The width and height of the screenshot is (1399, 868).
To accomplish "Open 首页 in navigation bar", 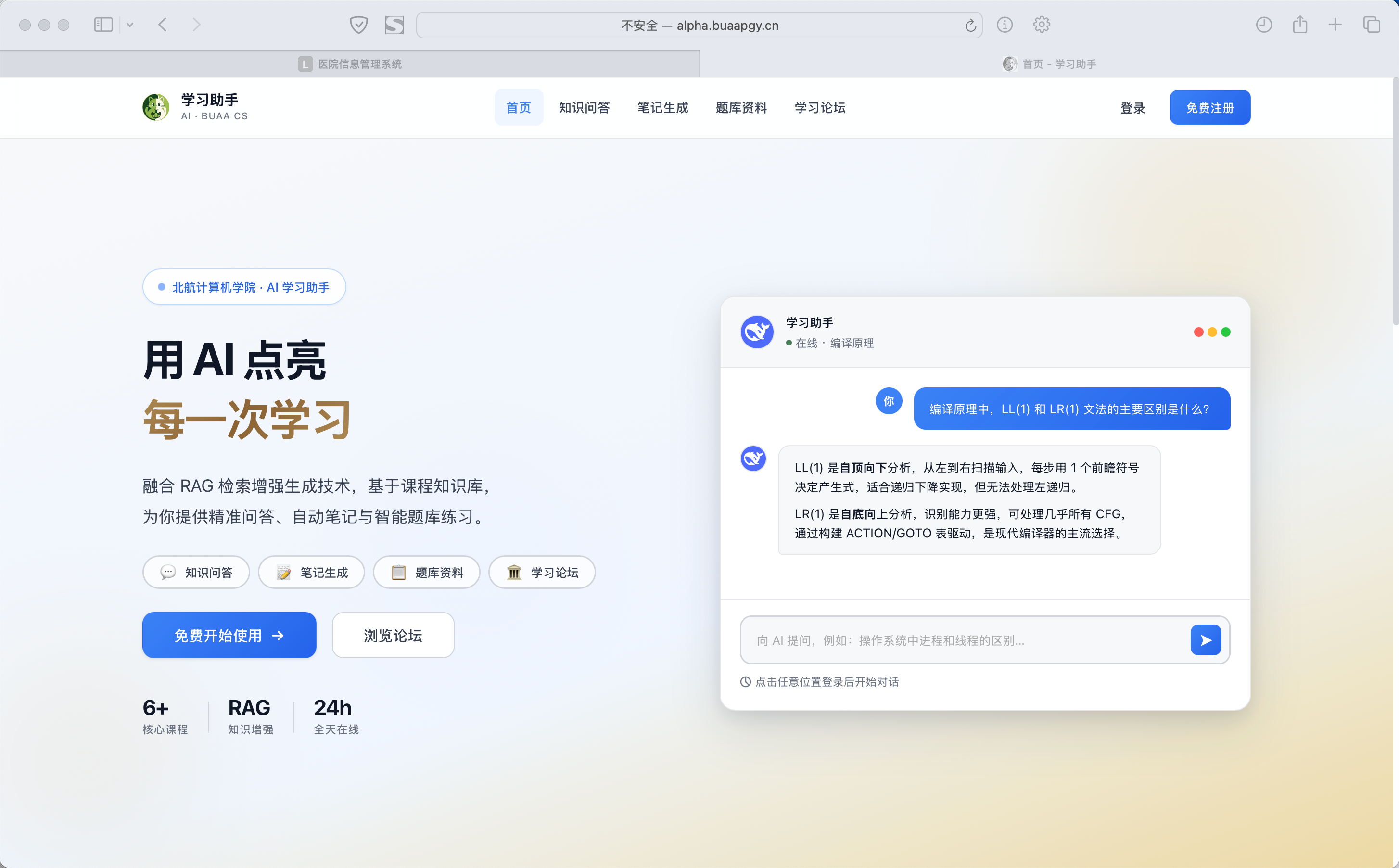I will [x=519, y=107].
